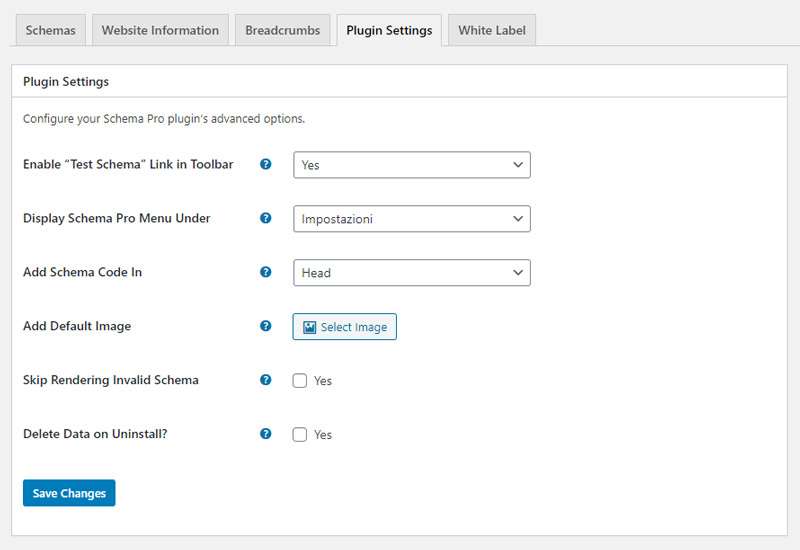
Task: Click the Delete Data on Uninstall? label
Action: (x=95, y=434)
